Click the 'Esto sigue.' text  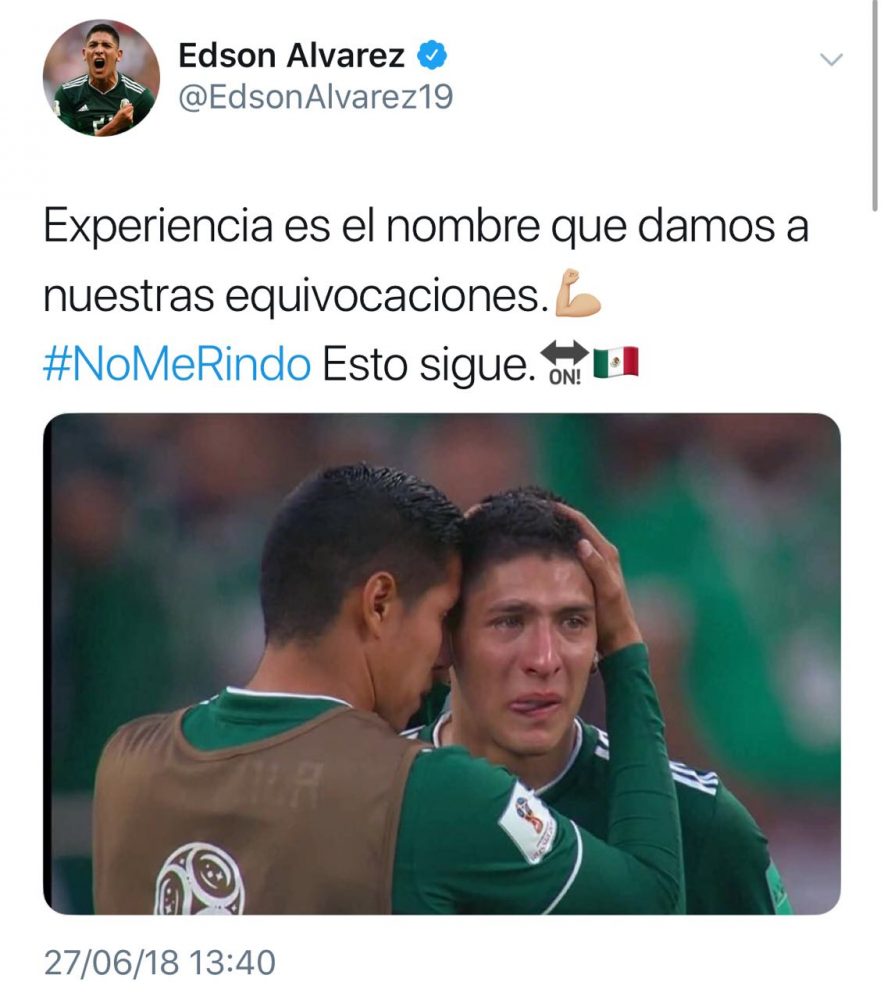[428, 365]
